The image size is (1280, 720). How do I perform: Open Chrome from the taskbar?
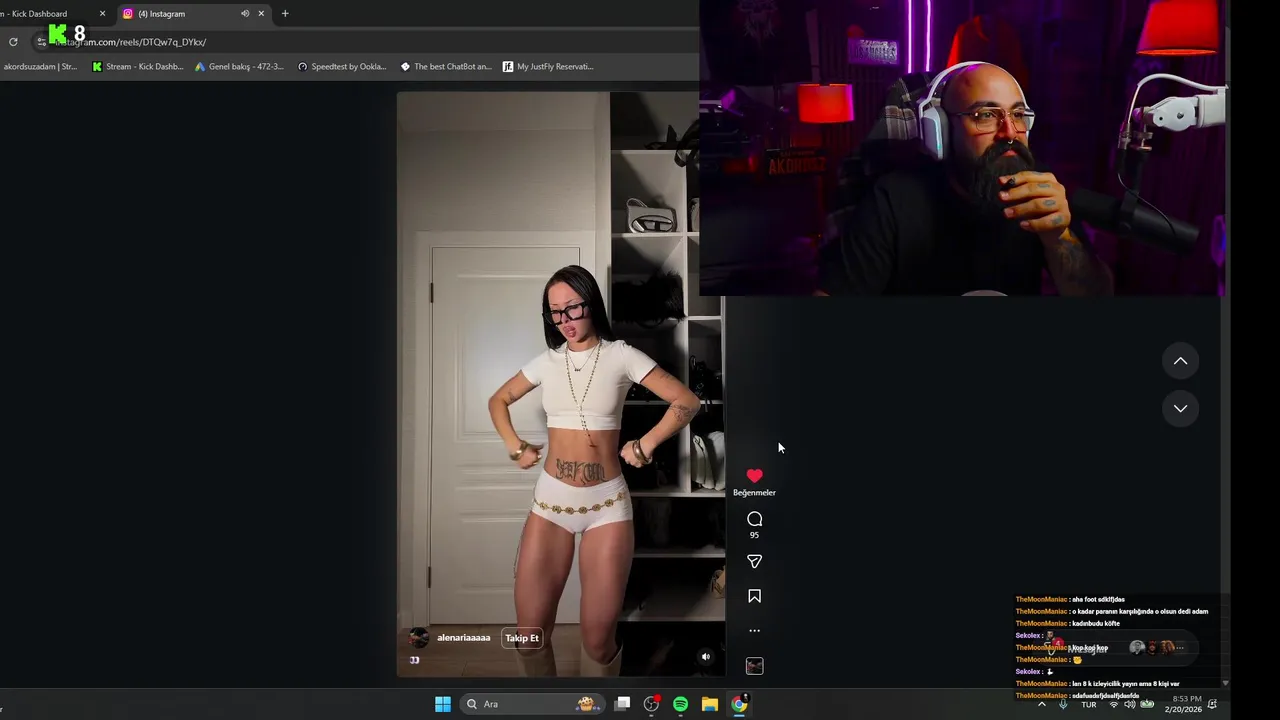(738, 704)
